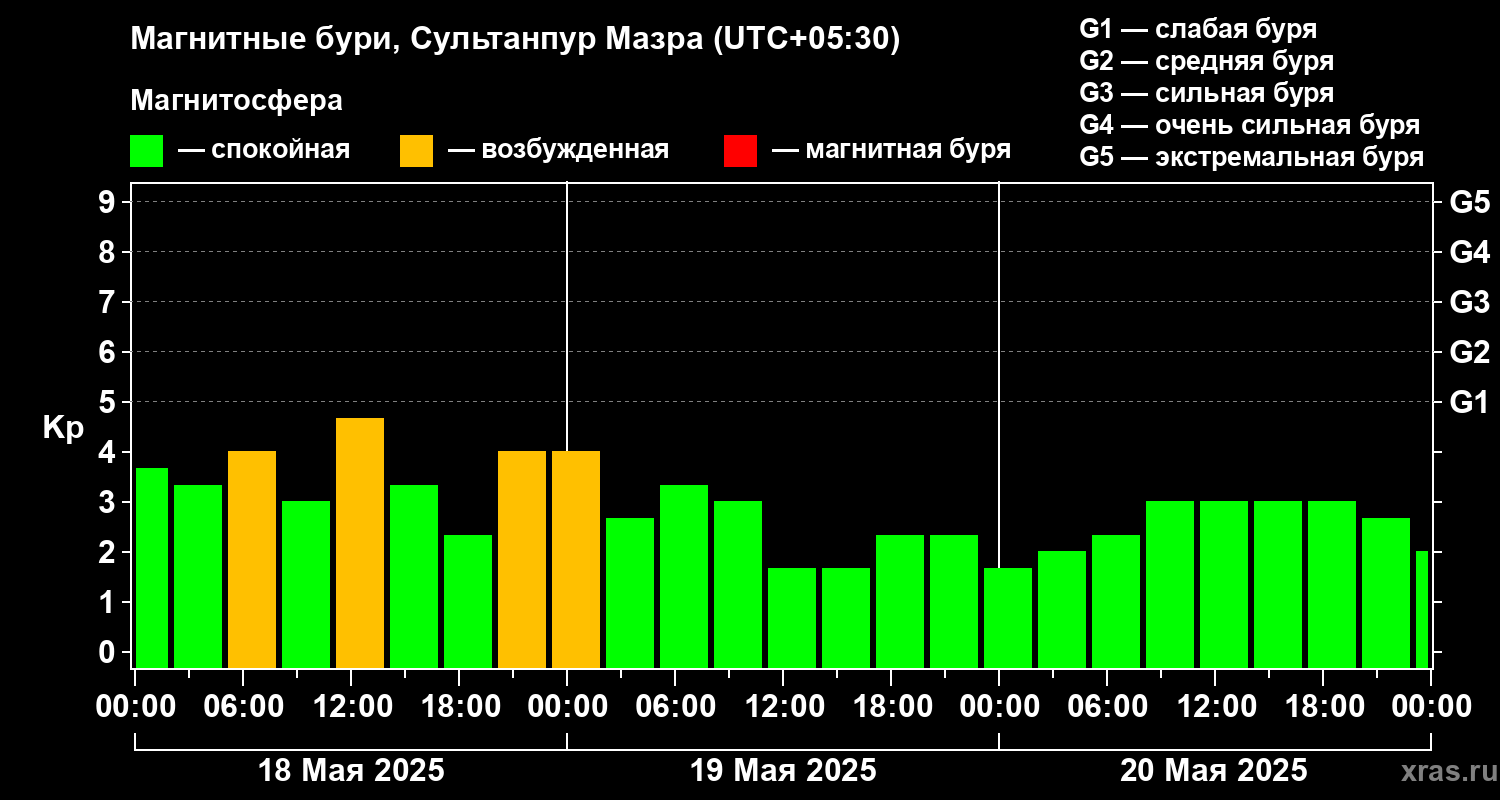The width and height of the screenshot is (1500, 800).
Task: Click the first green bar of 18 May
Action: point(152,568)
